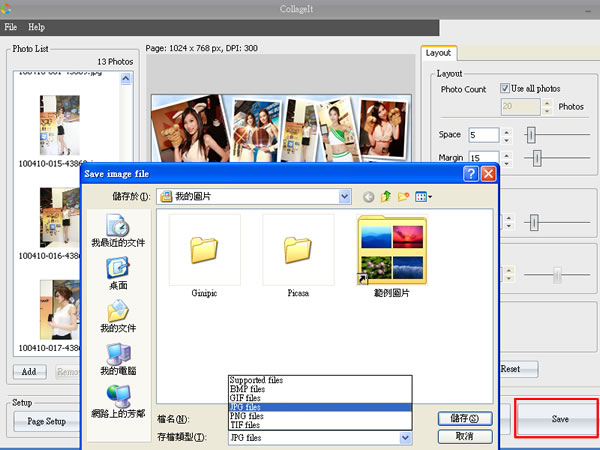Select photo thumbnail 100410-017
The image size is (600, 450).
60,310
